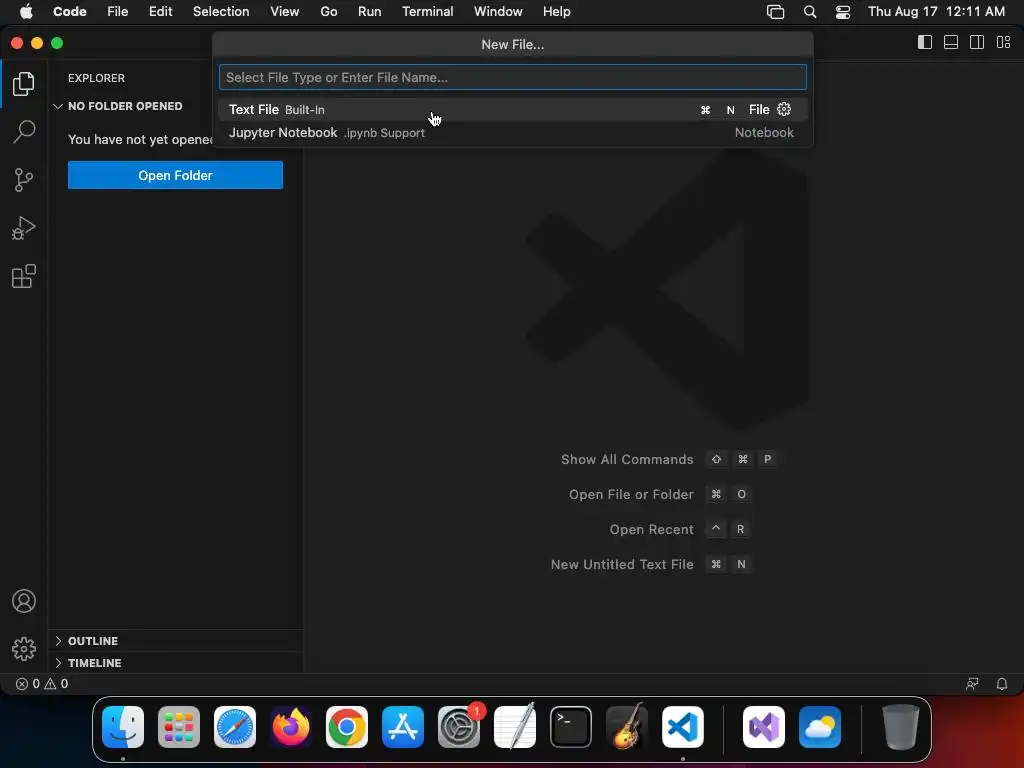
Task: Open GarageBand from the Dock
Action: [627, 727]
